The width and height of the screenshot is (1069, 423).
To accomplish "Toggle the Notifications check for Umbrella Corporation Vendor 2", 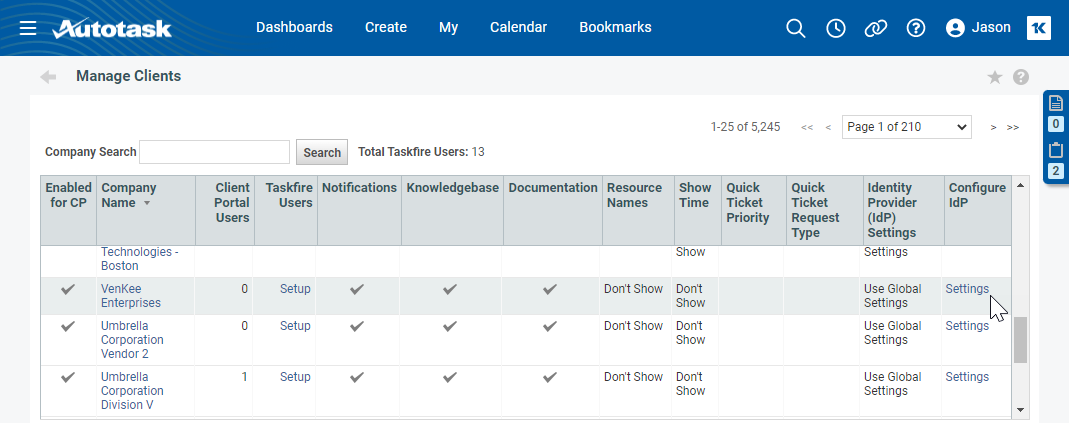I will coord(358,326).
